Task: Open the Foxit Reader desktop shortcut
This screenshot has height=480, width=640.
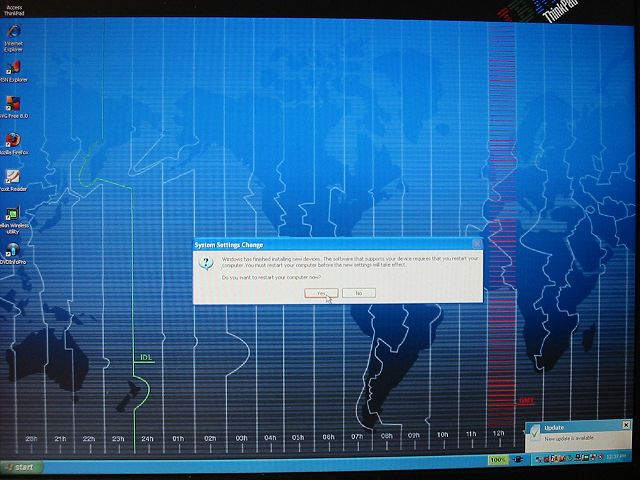Action: (x=14, y=177)
